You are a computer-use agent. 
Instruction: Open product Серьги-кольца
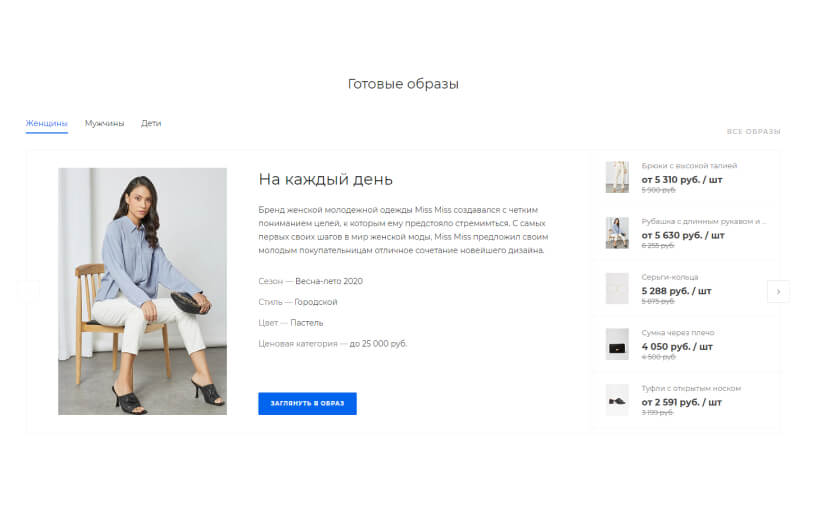click(670, 277)
